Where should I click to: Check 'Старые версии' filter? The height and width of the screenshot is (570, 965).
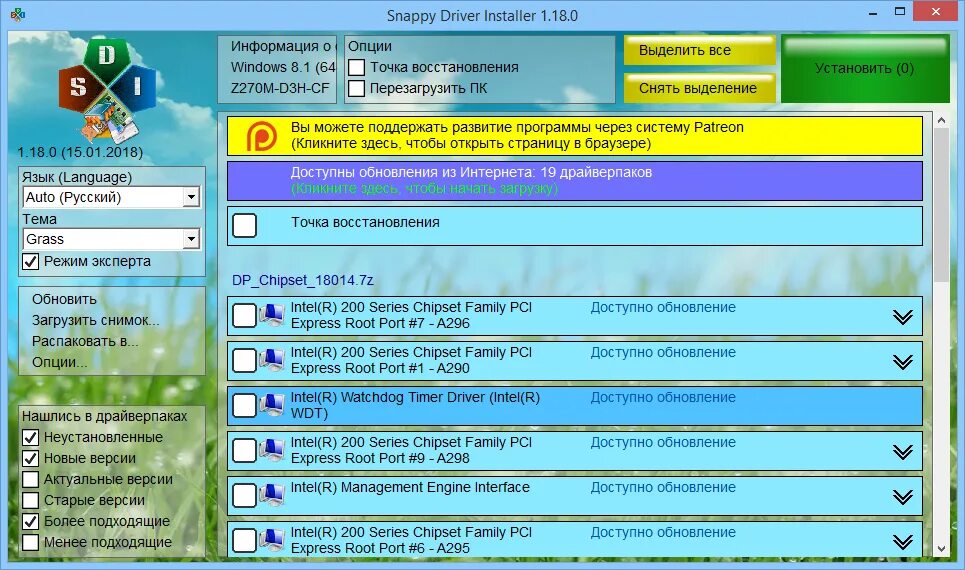[31, 500]
